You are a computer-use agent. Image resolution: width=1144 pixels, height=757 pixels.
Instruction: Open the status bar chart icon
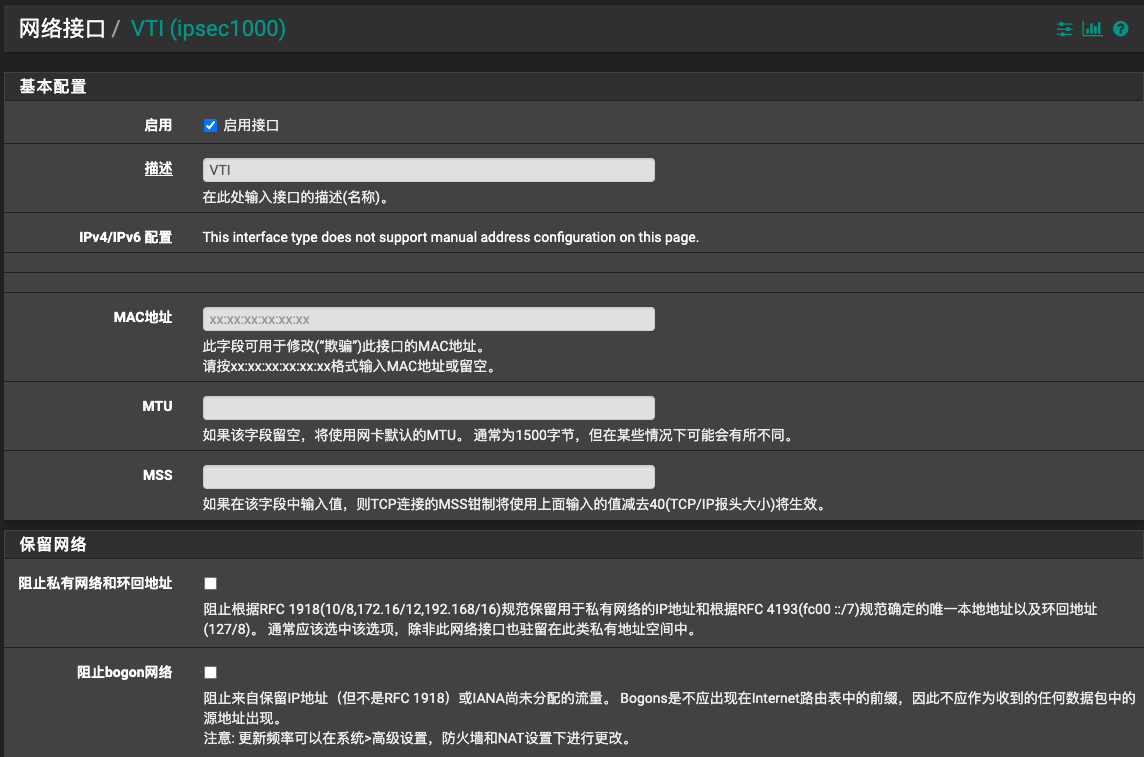point(1092,30)
